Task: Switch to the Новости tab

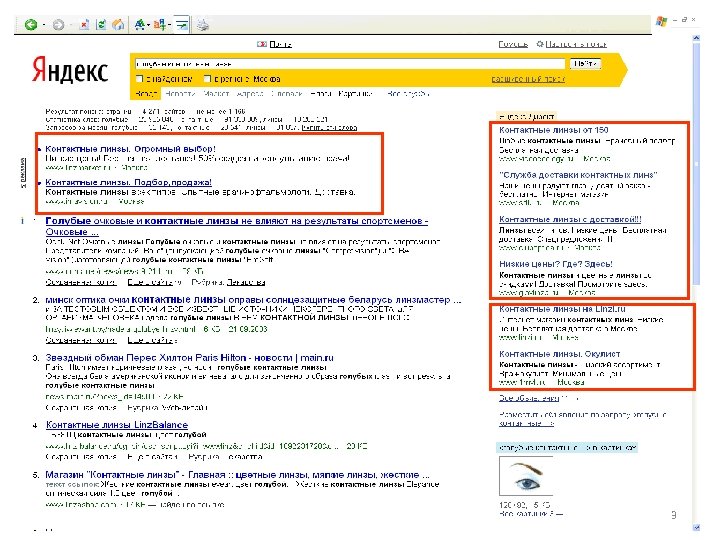Action: (180, 94)
